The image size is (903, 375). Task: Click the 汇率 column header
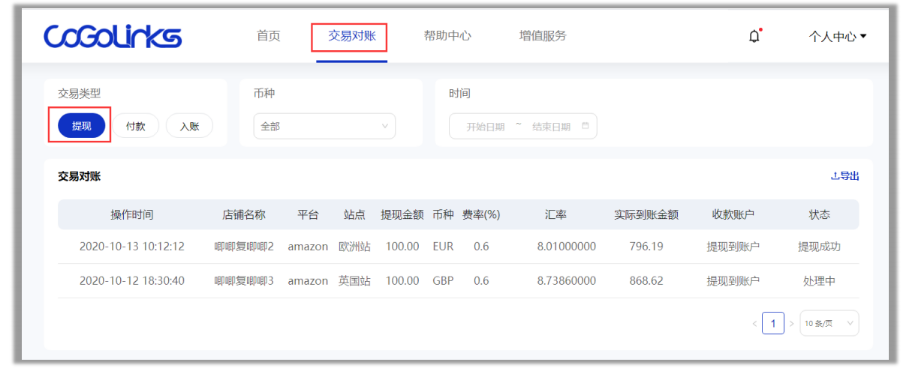click(556, 215)
